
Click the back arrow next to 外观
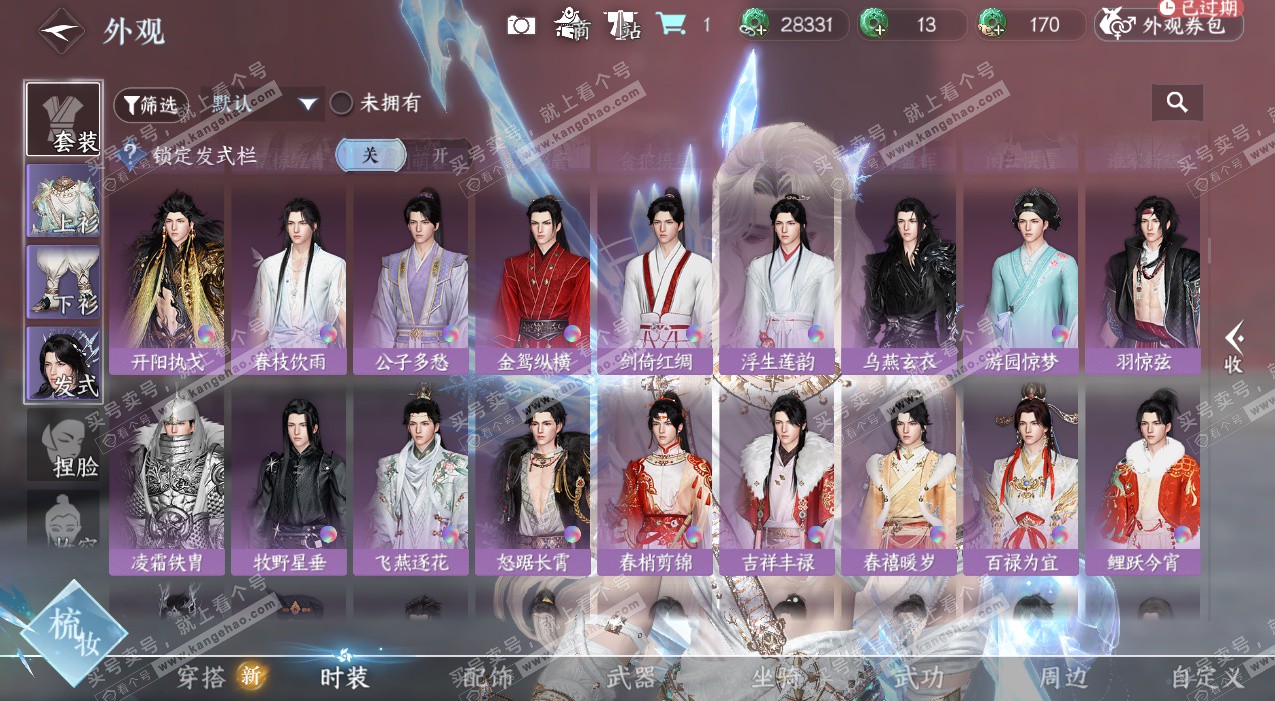click(60, 30)
